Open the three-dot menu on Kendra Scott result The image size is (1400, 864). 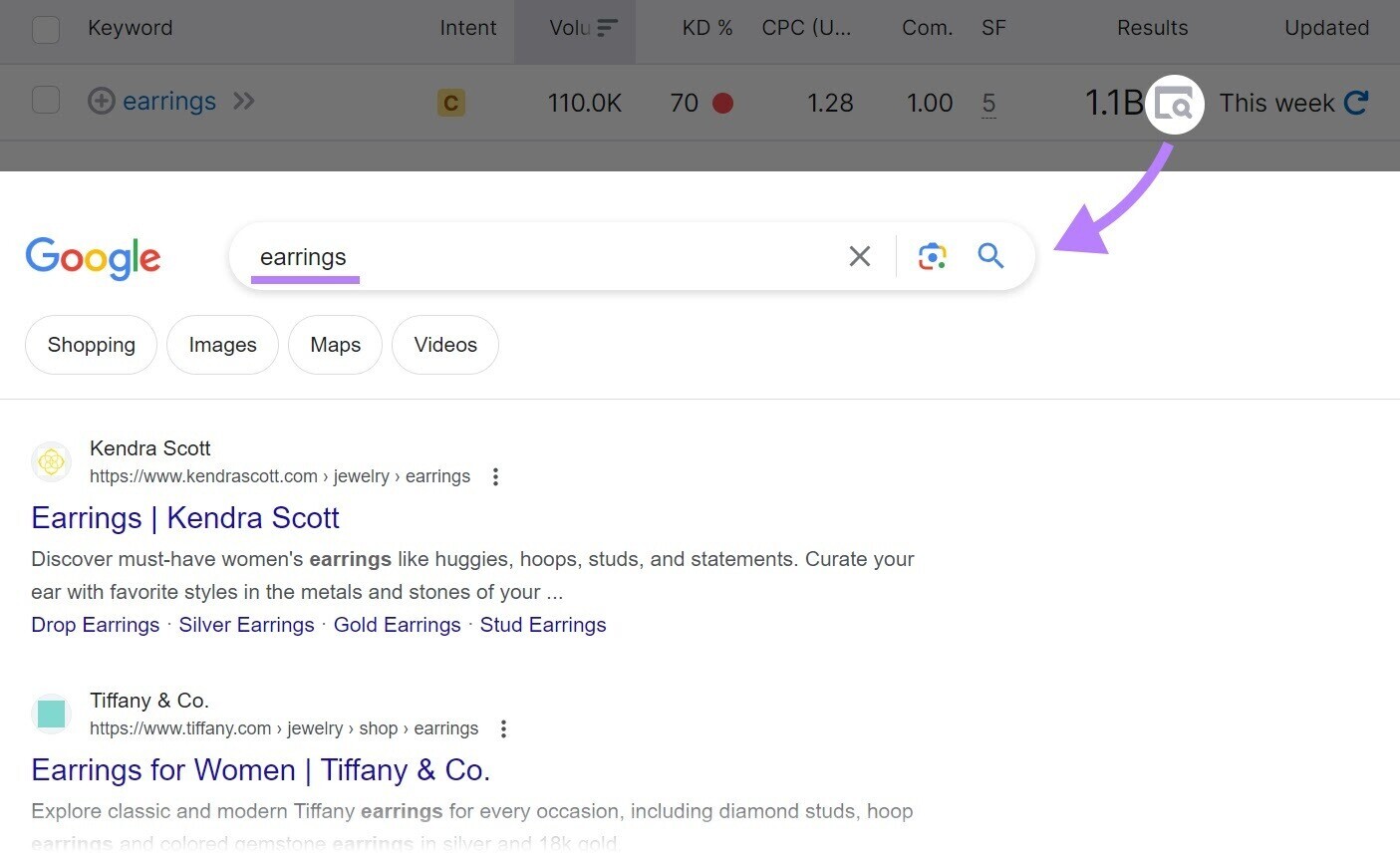(495, 476)
